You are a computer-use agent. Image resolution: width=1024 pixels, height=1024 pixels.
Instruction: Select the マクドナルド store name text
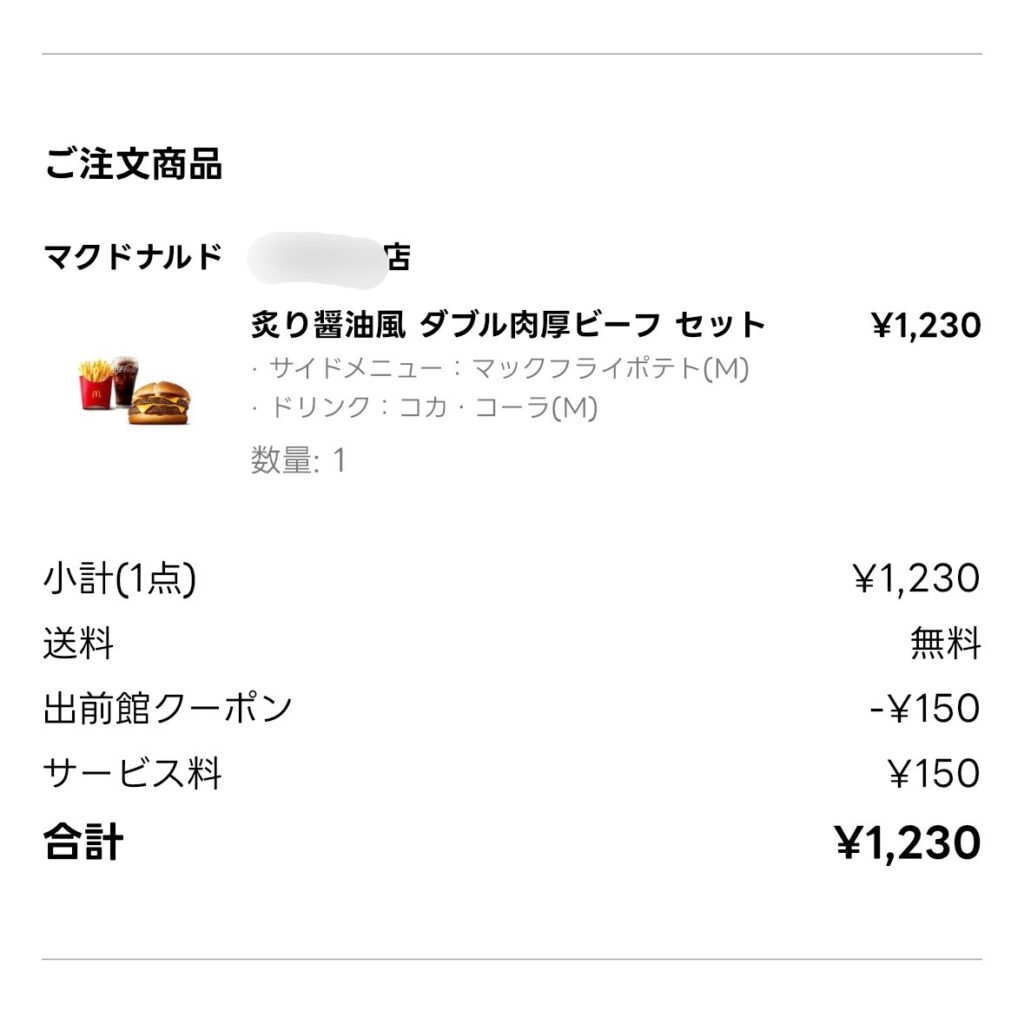point(133,258)
